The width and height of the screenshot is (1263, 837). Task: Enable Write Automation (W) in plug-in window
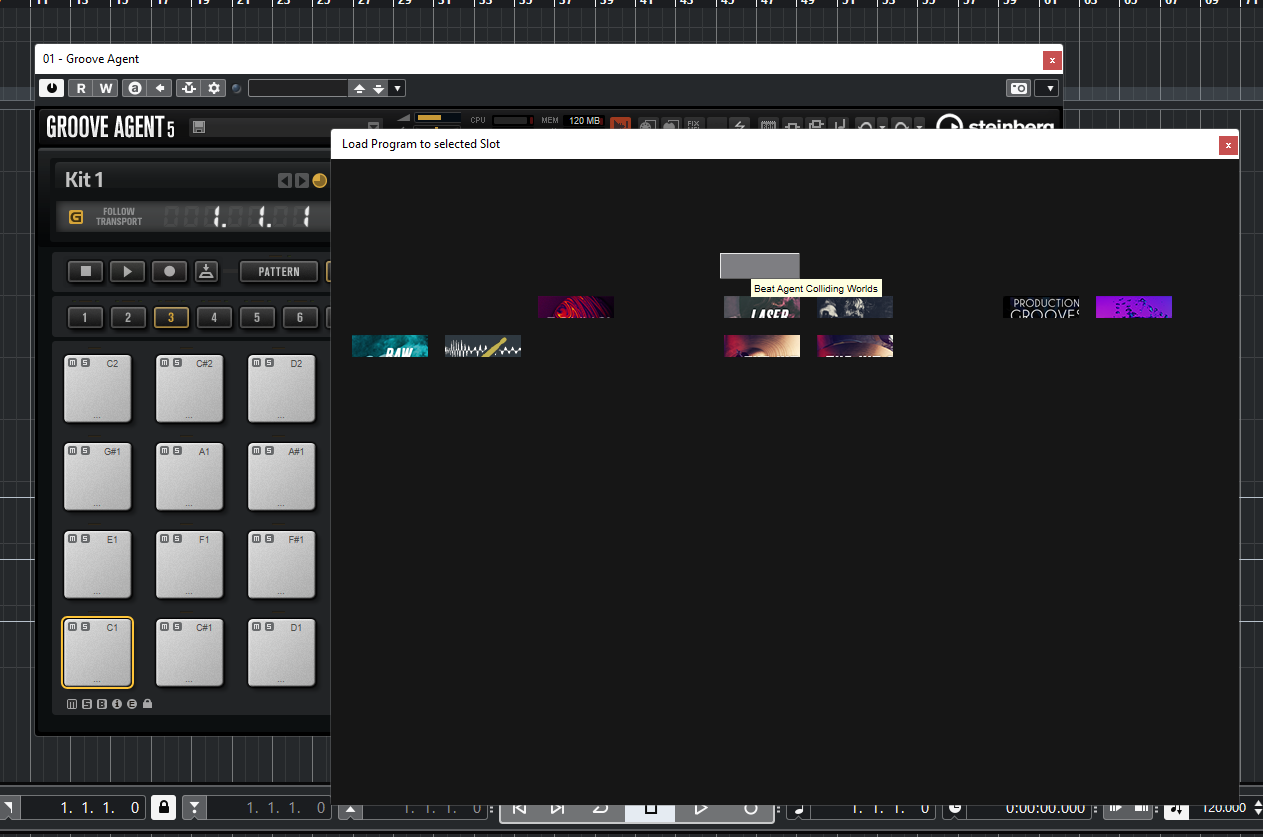tap(106, 88)
